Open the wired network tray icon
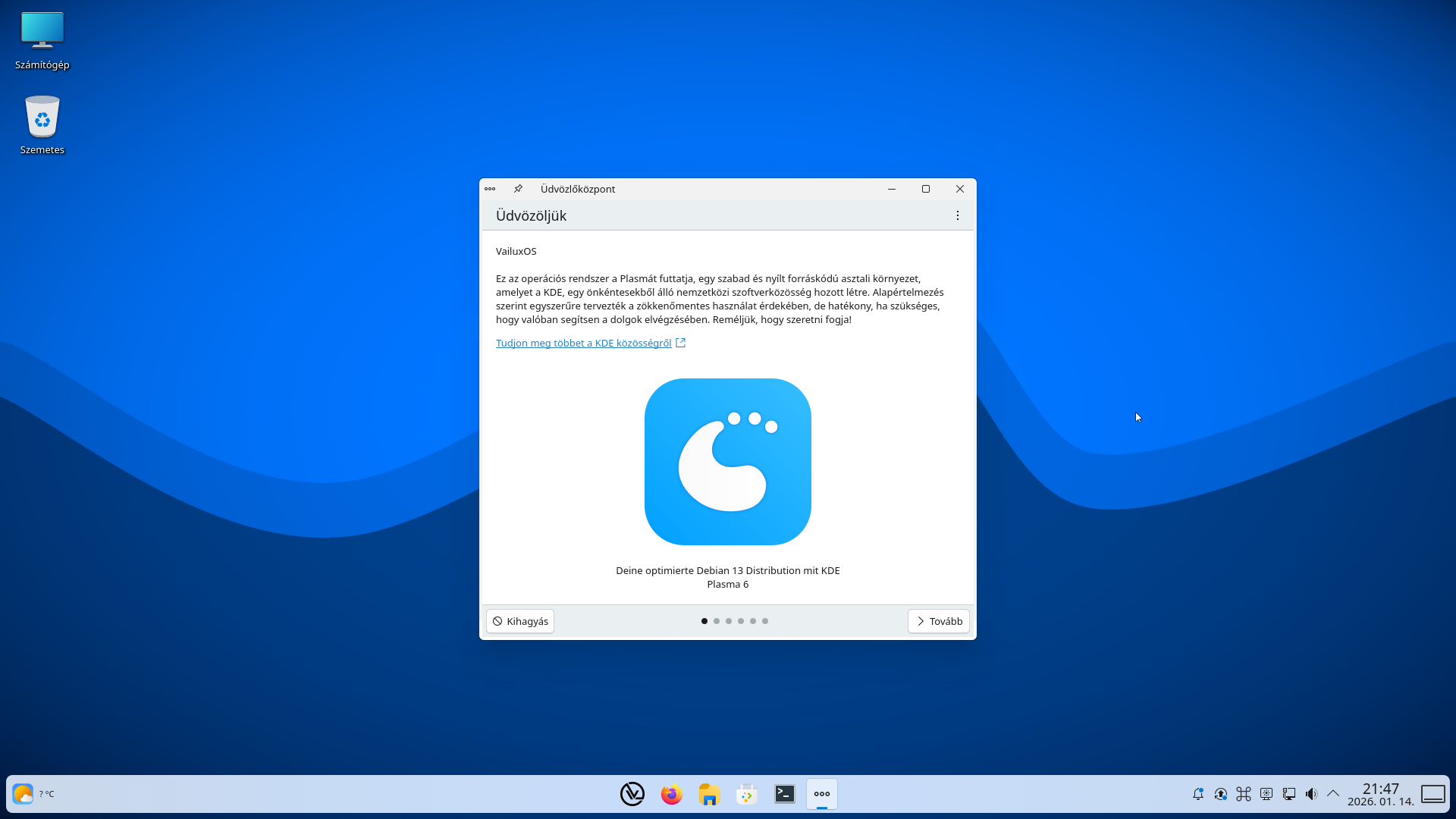 (x=1289, y=794)
